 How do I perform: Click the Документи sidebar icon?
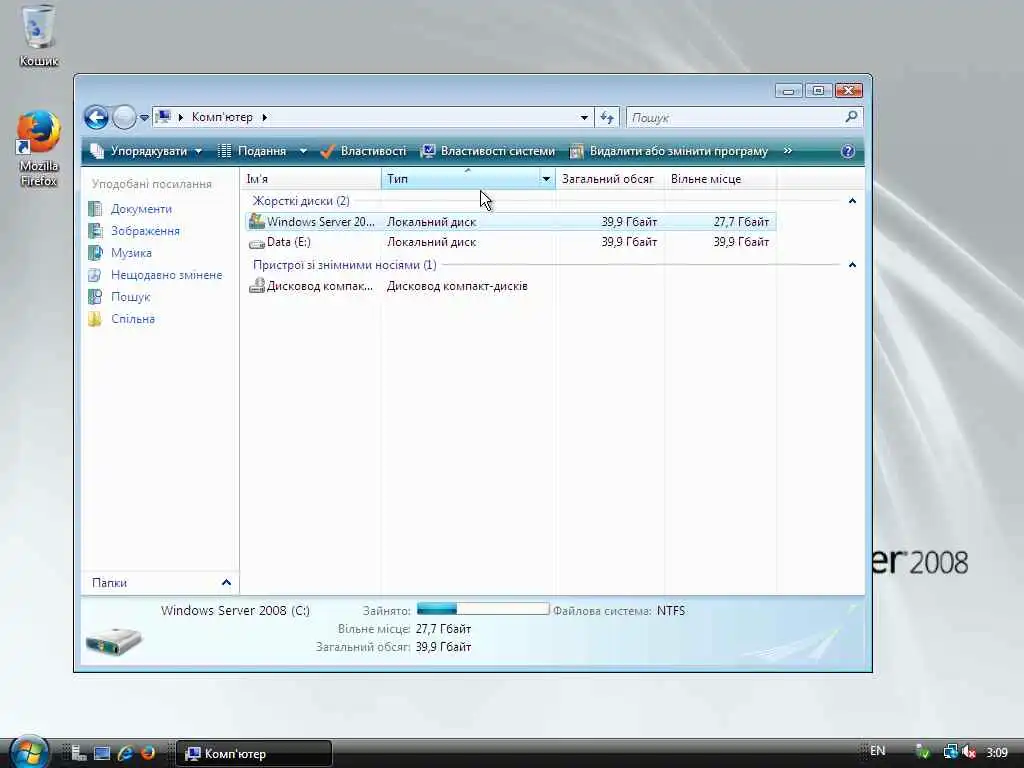point(95,209)
